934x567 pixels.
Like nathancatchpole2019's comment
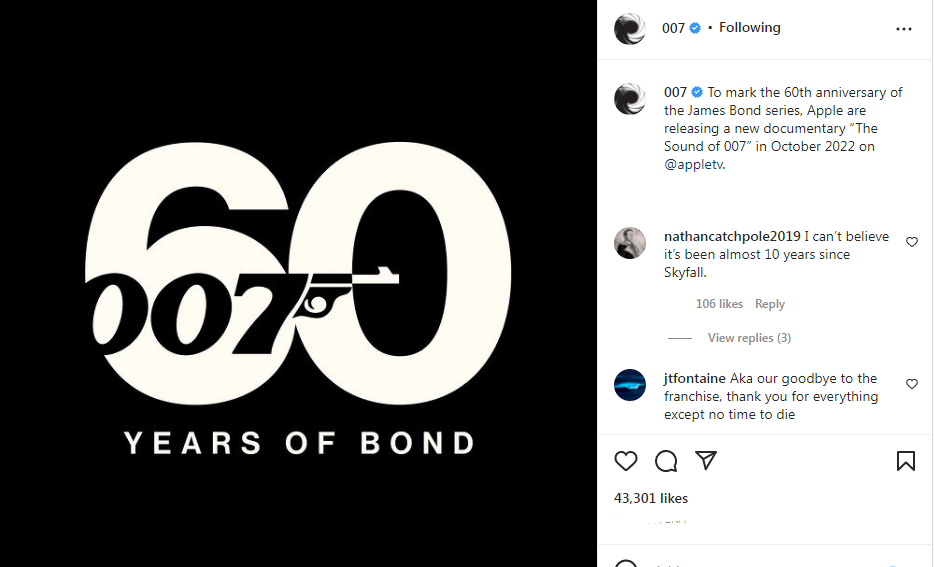click(912, 242)
